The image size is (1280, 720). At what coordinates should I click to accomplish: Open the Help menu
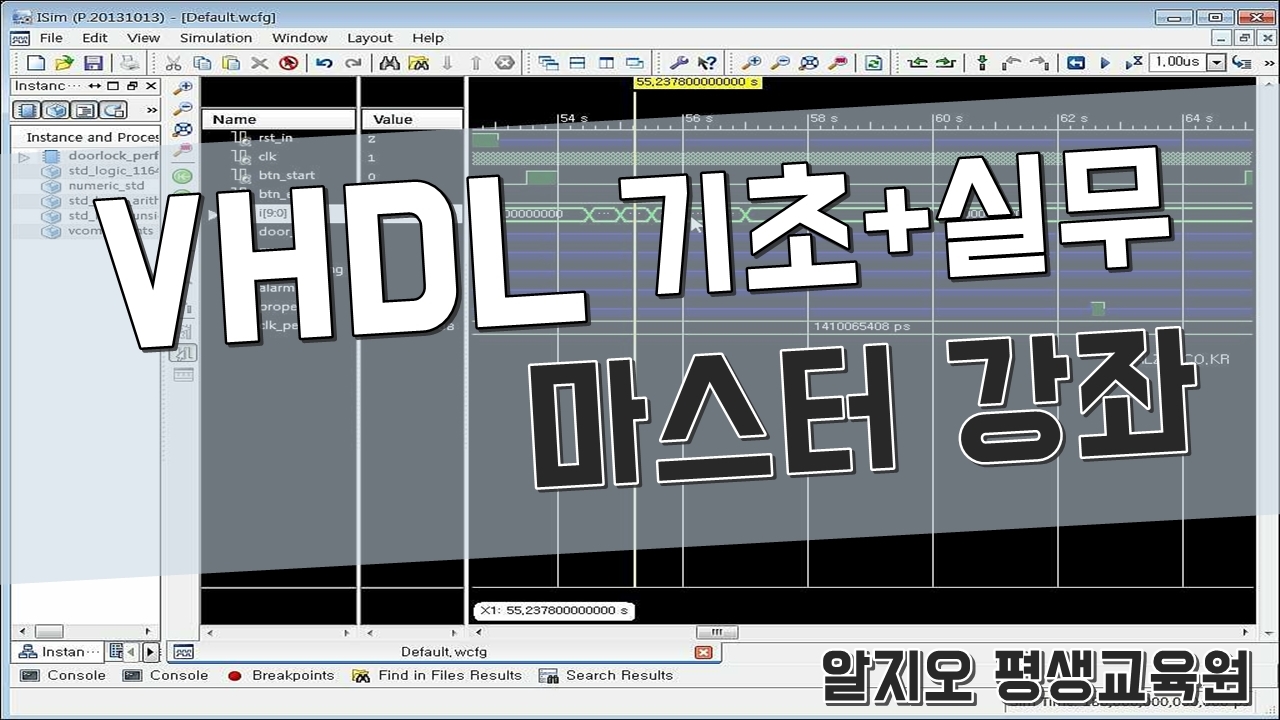point(428,38)
